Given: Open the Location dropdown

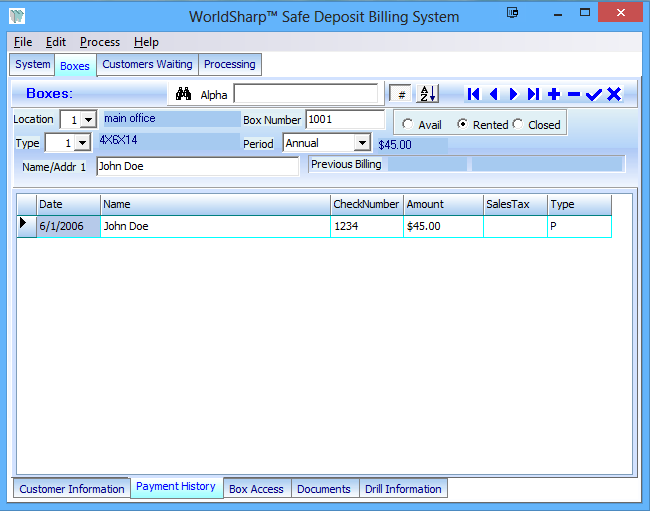Looking at the screenshot, I should [x=87, y=120].
